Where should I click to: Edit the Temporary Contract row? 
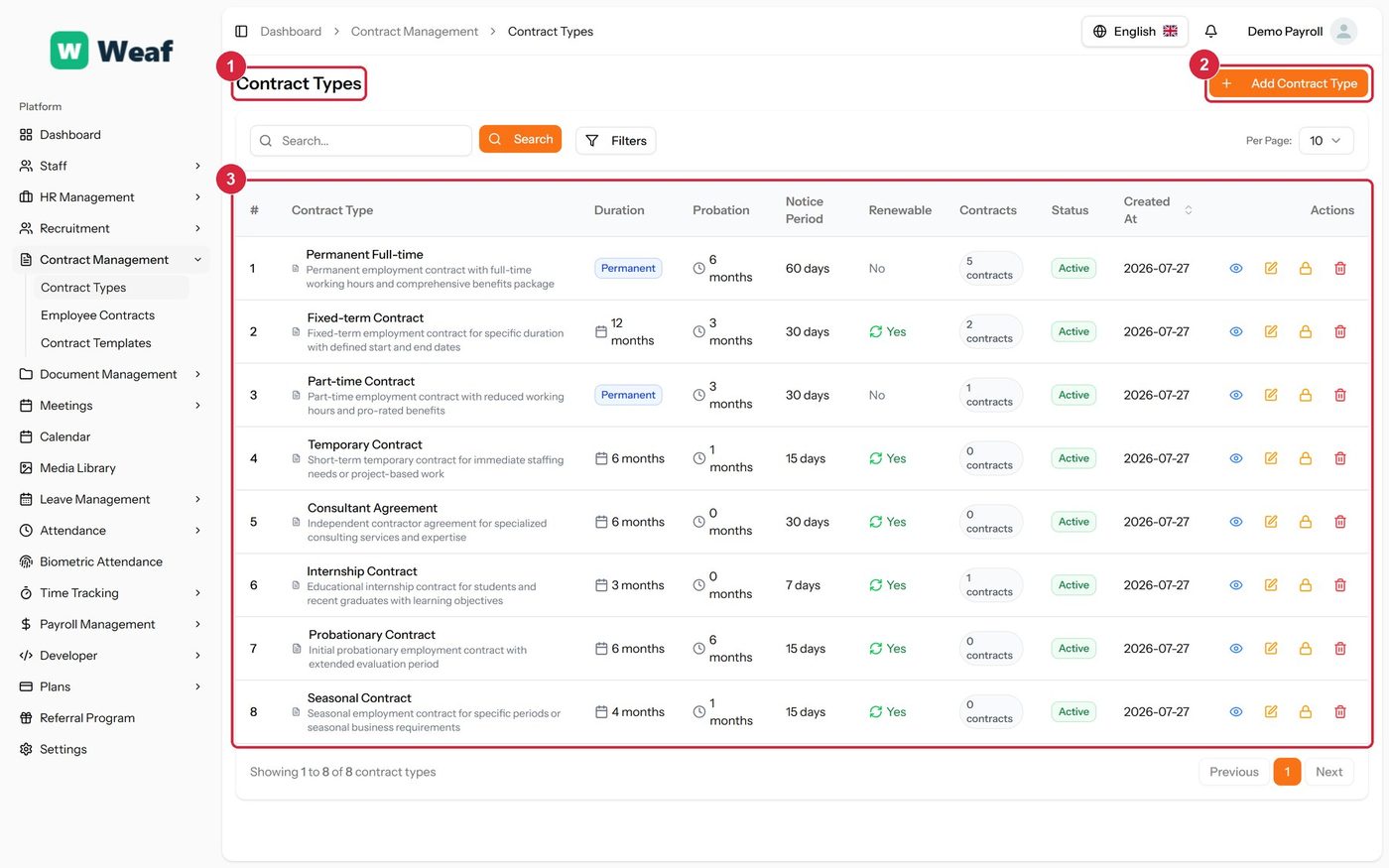1271,459
